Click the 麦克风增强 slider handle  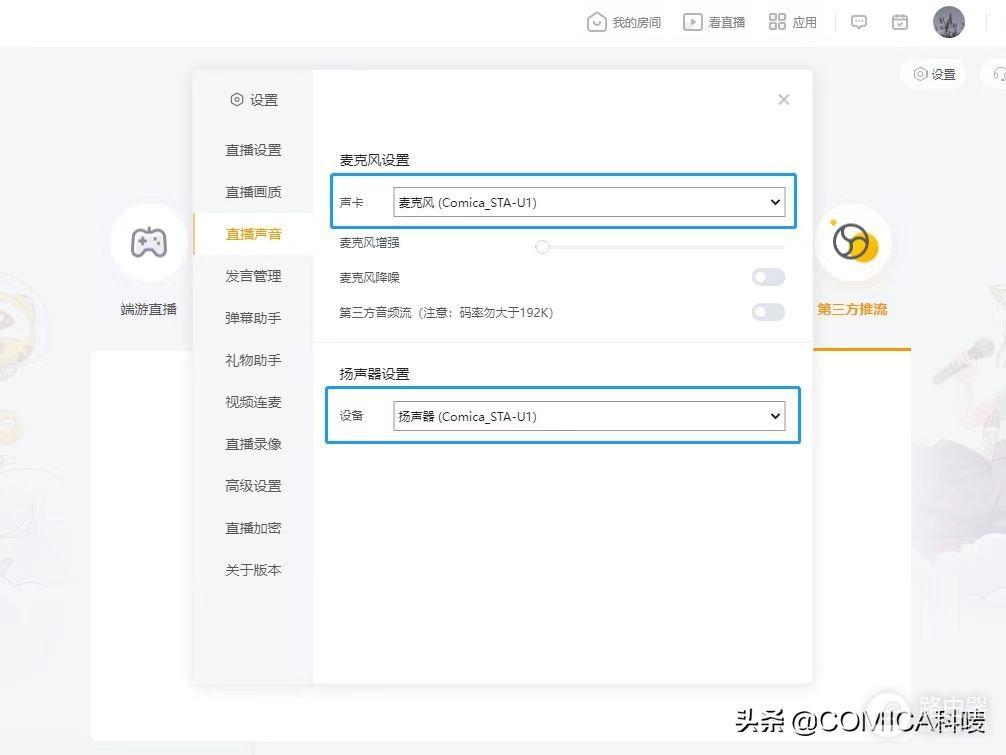coord(542,246)
